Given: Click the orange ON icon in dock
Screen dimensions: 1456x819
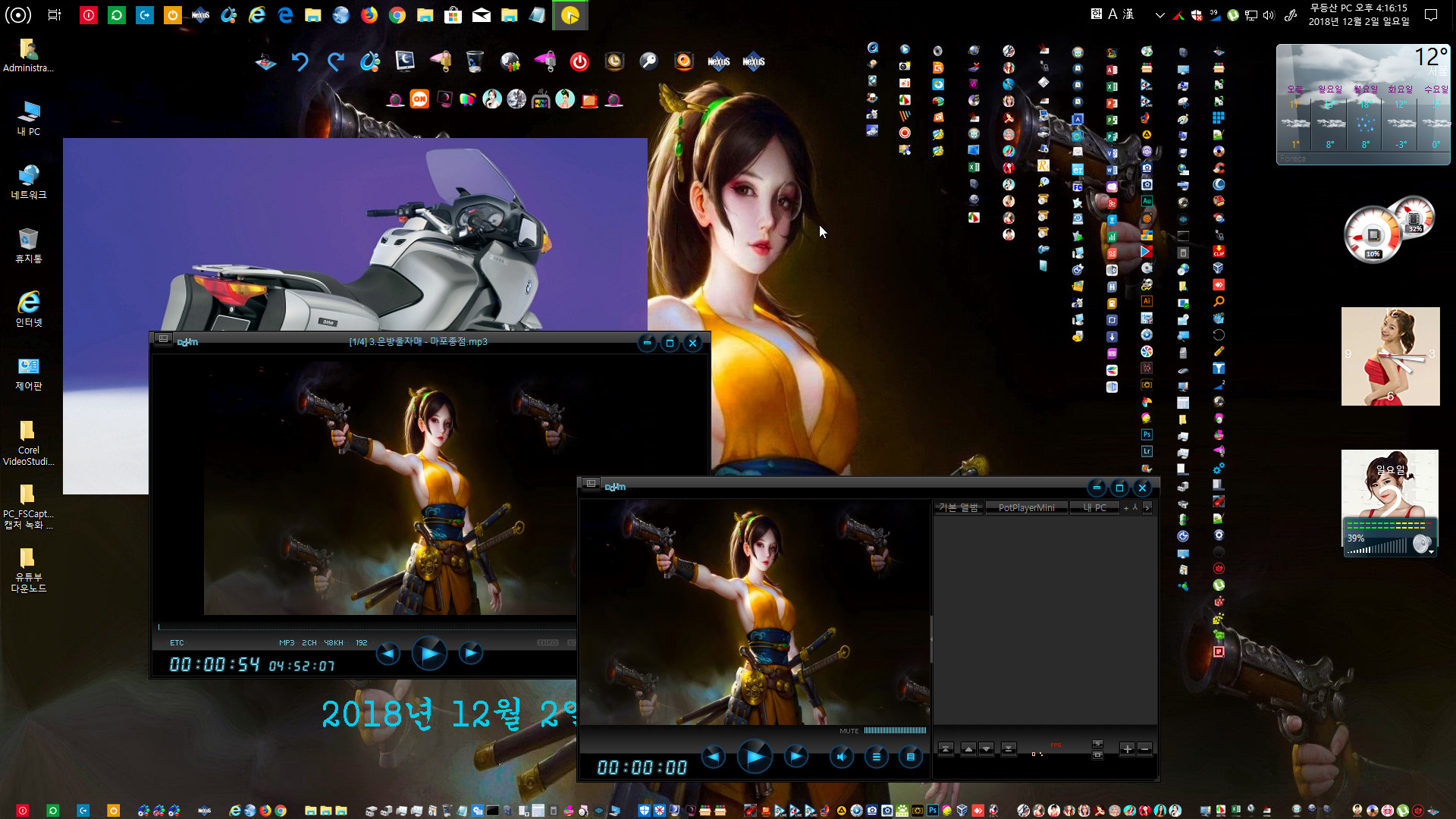Looking at the screenshot, I should click(x=419, y=99).
